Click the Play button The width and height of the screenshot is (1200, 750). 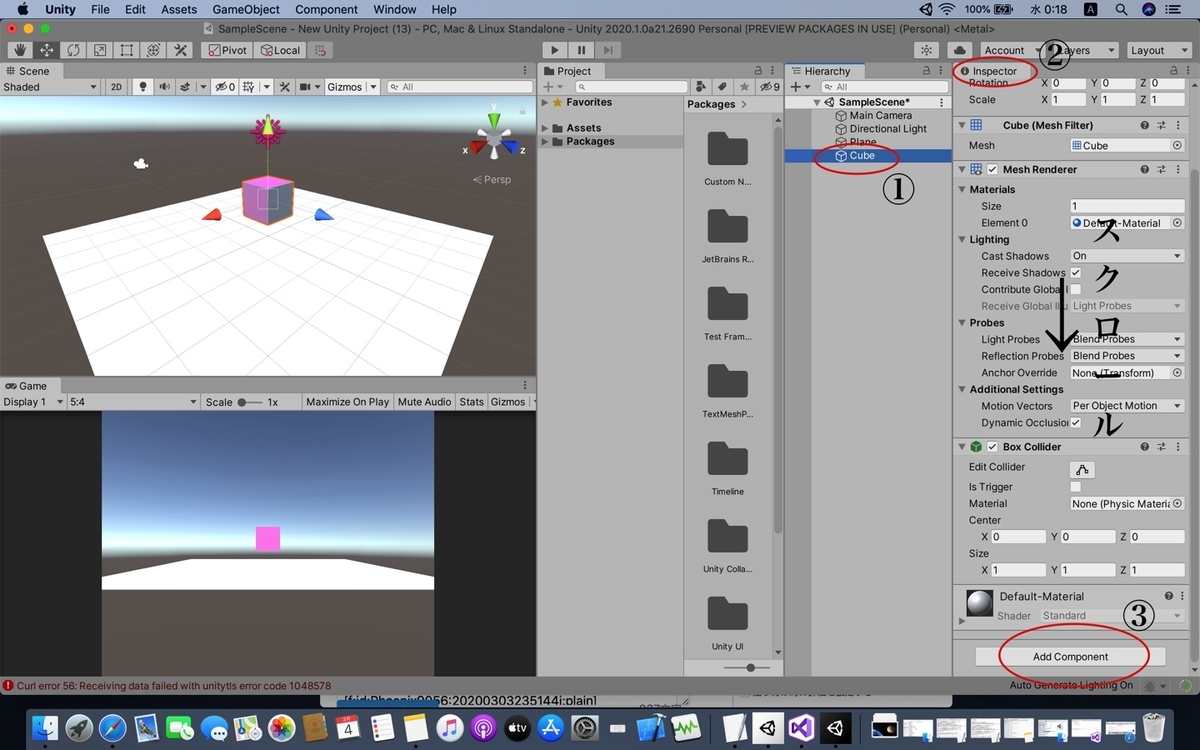(x=555, y=50)
